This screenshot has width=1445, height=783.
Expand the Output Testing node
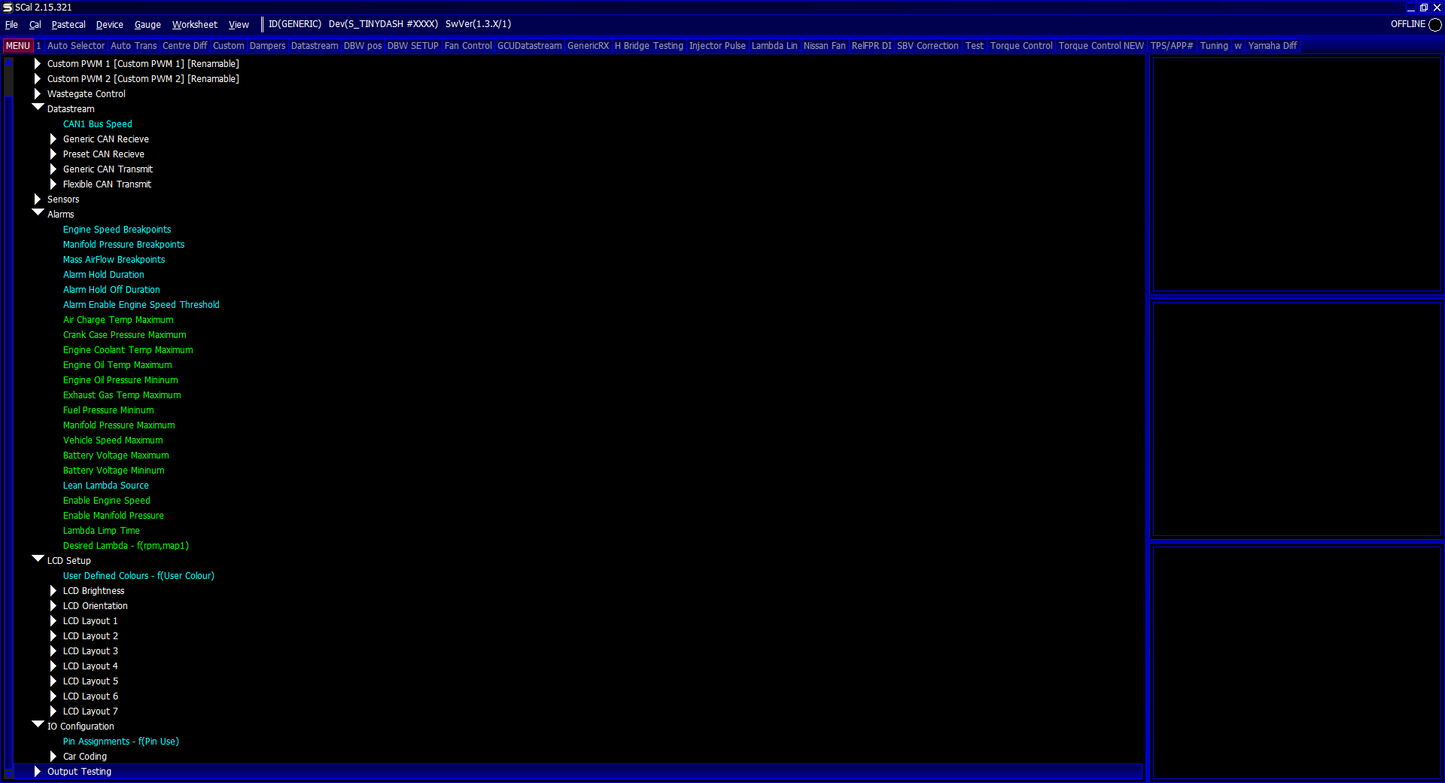point(38,771)
